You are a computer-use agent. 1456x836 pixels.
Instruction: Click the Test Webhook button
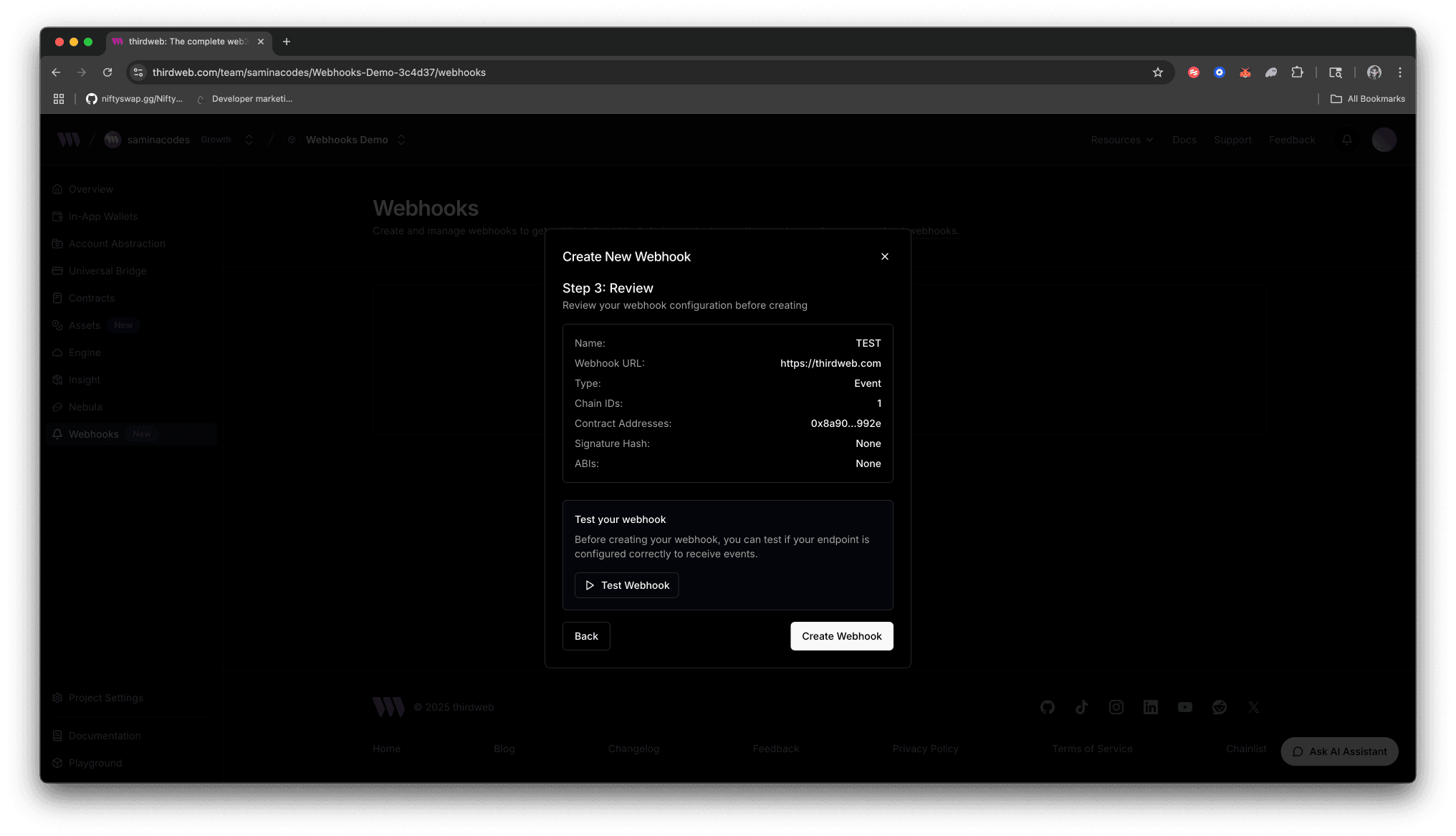point(626,585)
